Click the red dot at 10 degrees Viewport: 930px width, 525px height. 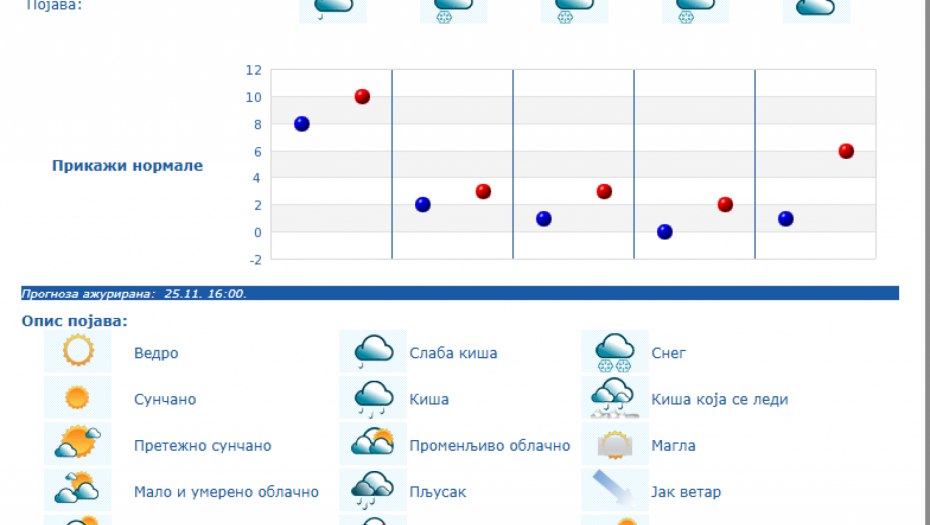click(362, 97)
